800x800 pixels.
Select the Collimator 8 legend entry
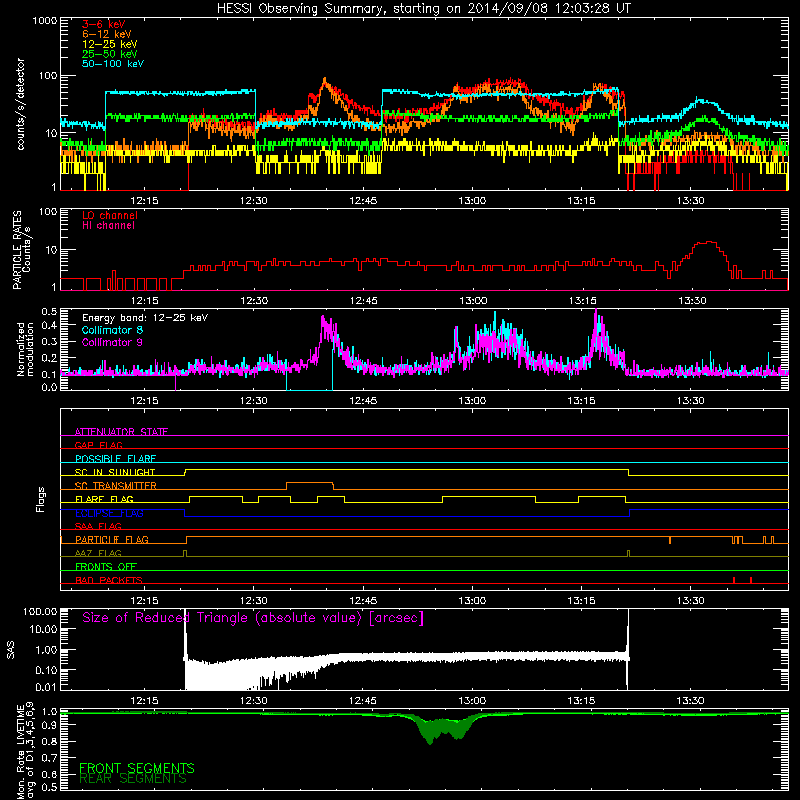(x=112, y=330)
